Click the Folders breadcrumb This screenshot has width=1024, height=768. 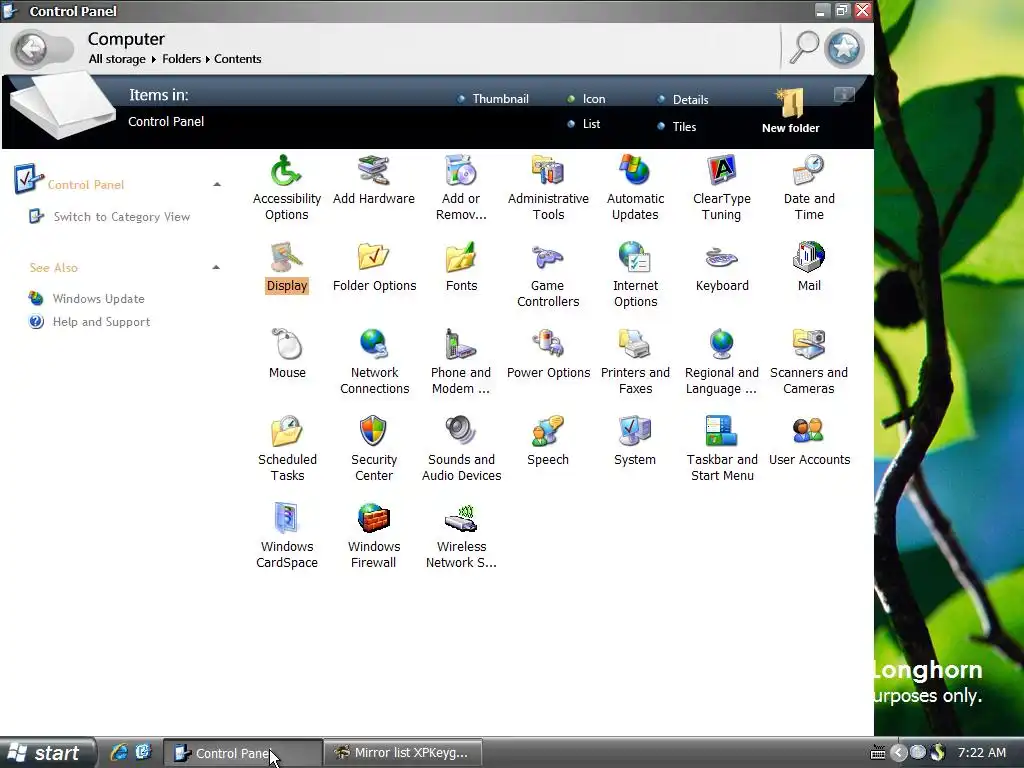[182, 59]
